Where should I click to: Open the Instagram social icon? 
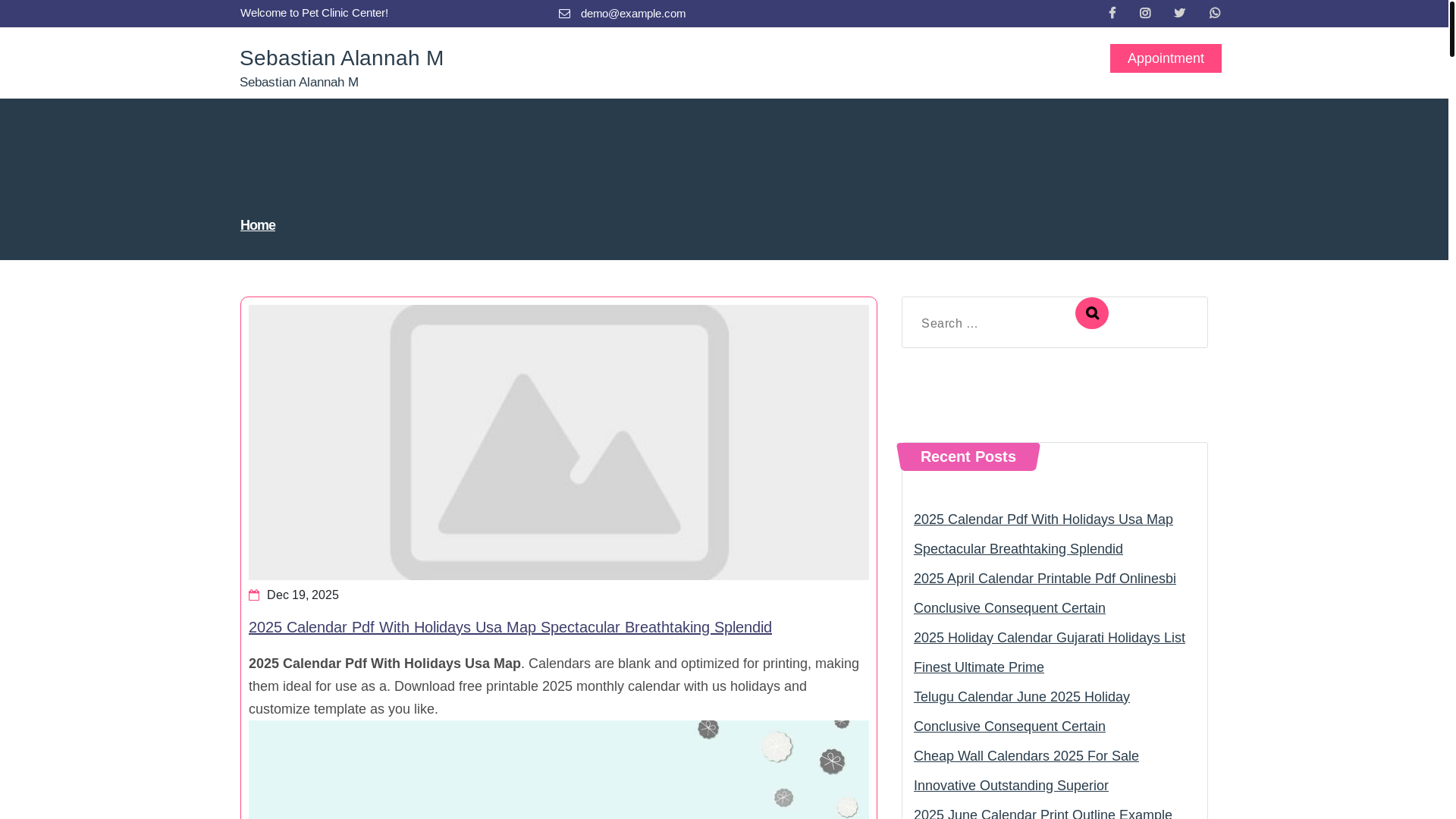tap(1145, 13)
